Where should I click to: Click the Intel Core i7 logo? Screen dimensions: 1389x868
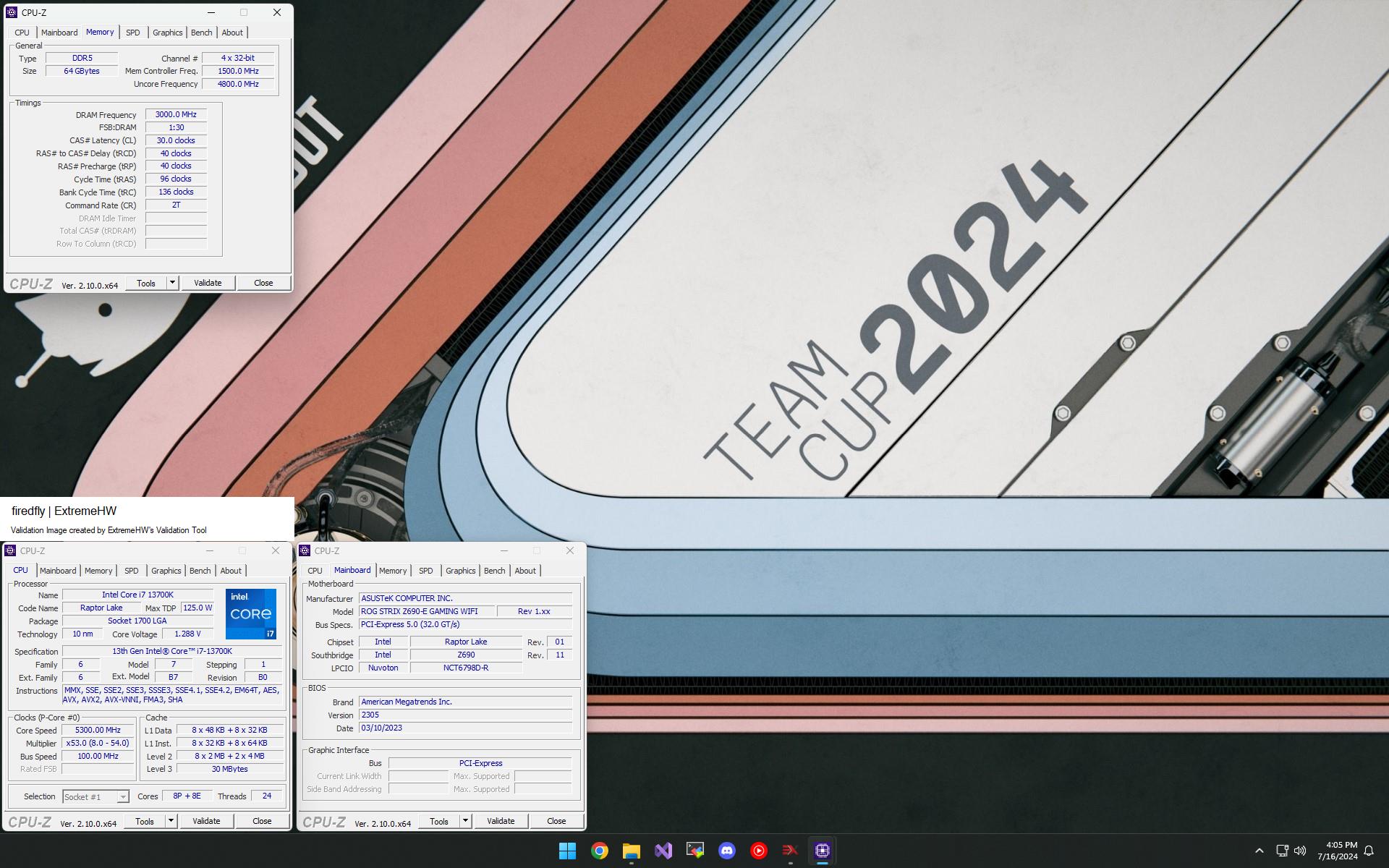click(x=250, y=613)
